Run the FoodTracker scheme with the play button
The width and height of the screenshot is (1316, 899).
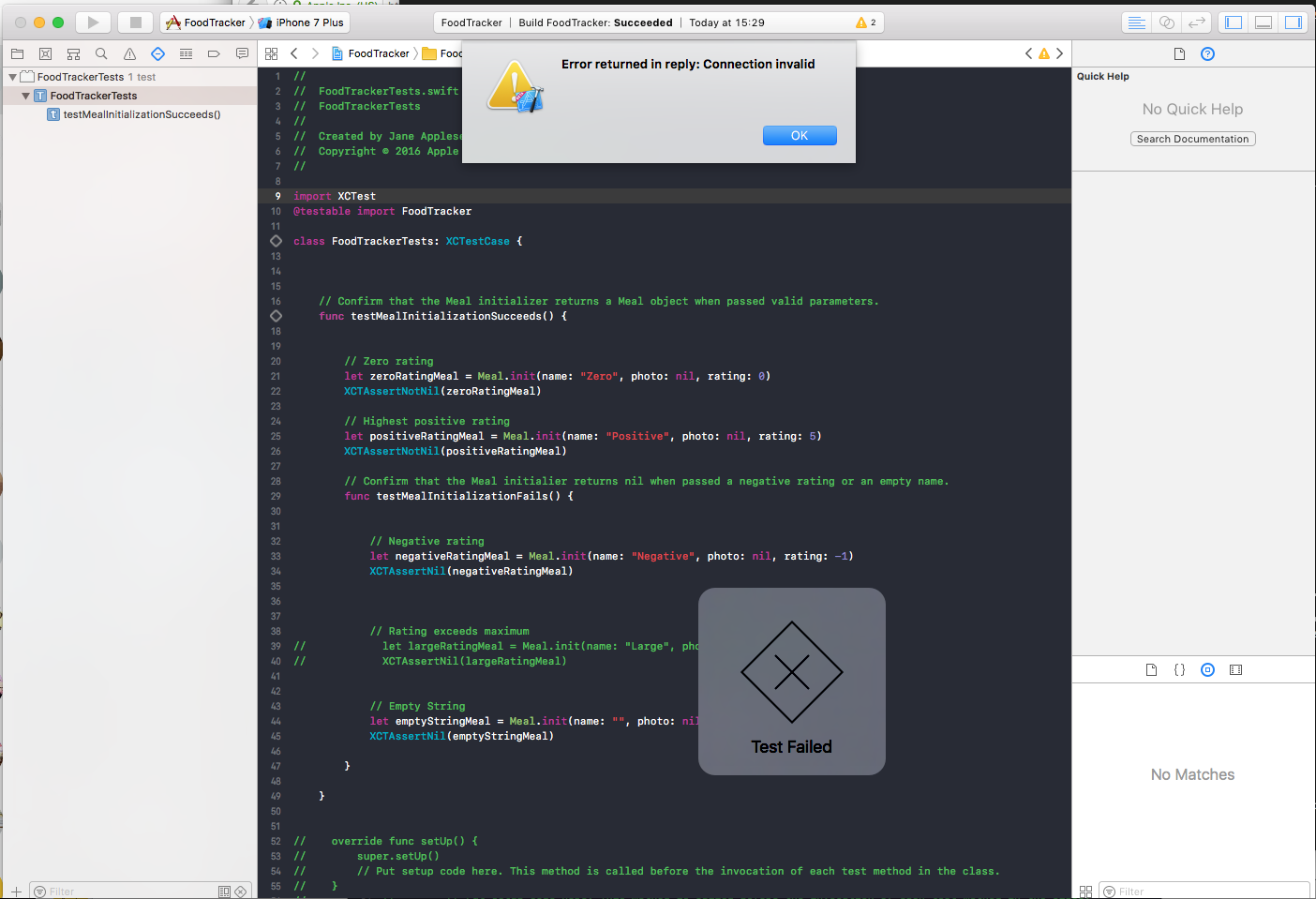[93, 22]
